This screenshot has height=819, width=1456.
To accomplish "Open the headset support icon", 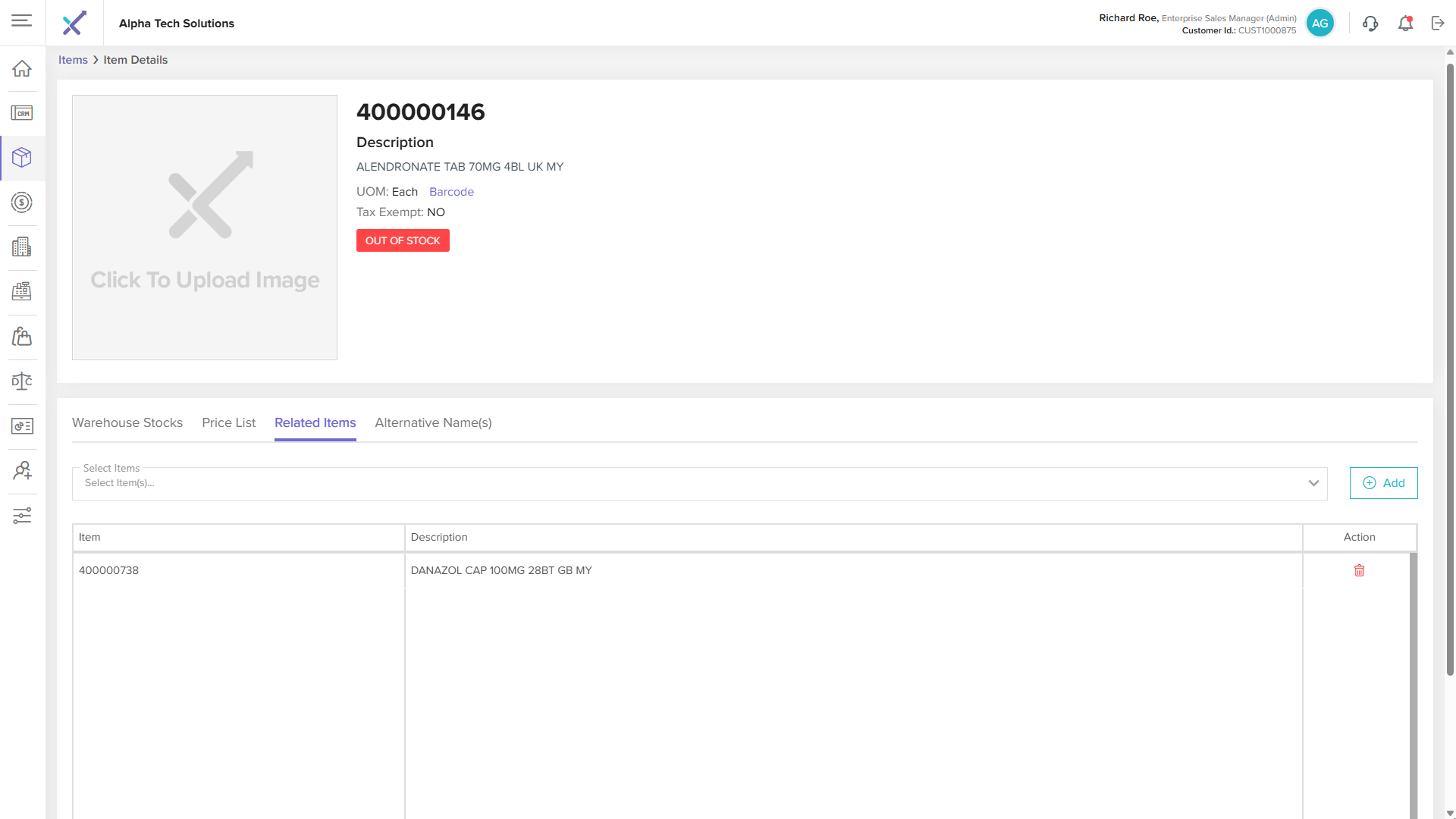I will pyautogui.click(x=1370, y=24).
